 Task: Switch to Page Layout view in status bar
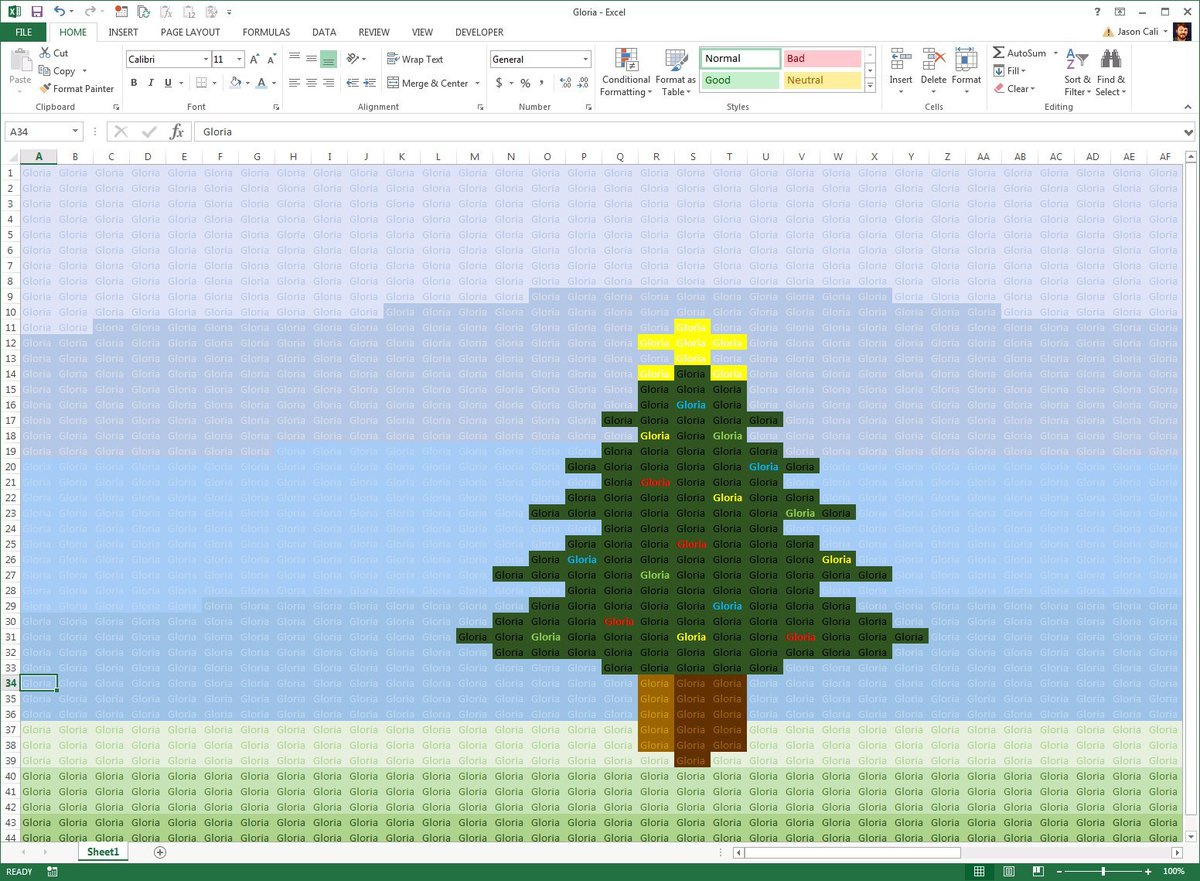tap(1011, 872)
